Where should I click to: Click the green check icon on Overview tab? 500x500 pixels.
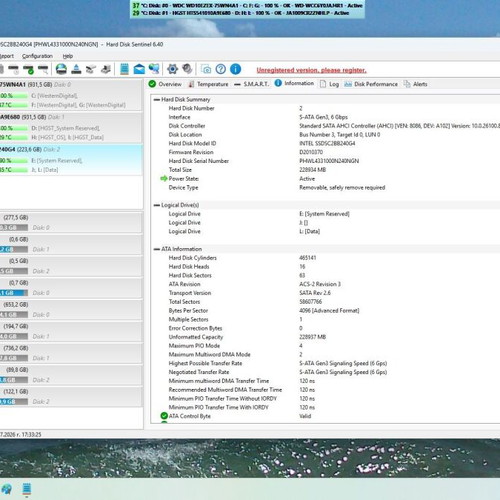pyautogui.click(x=152, y=84)
